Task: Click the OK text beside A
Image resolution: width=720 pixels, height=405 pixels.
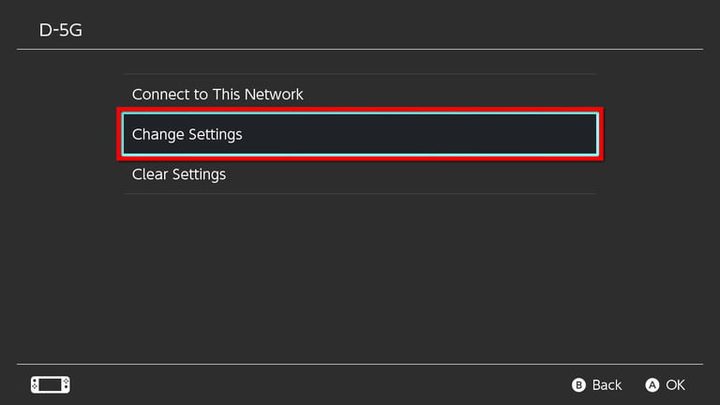Action: [x=676, y=385]
